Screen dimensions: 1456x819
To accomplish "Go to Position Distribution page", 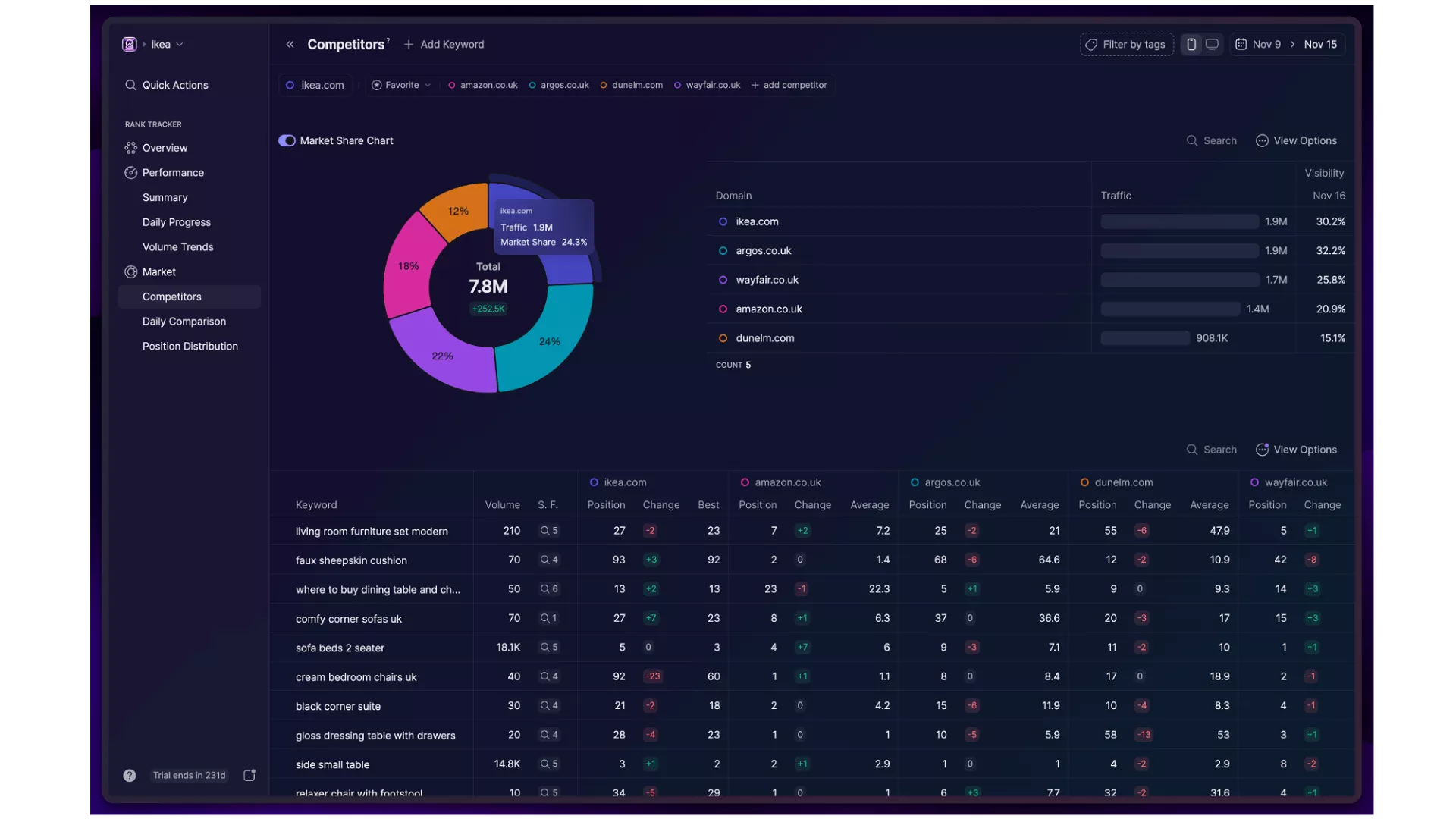I will (190, 347).
